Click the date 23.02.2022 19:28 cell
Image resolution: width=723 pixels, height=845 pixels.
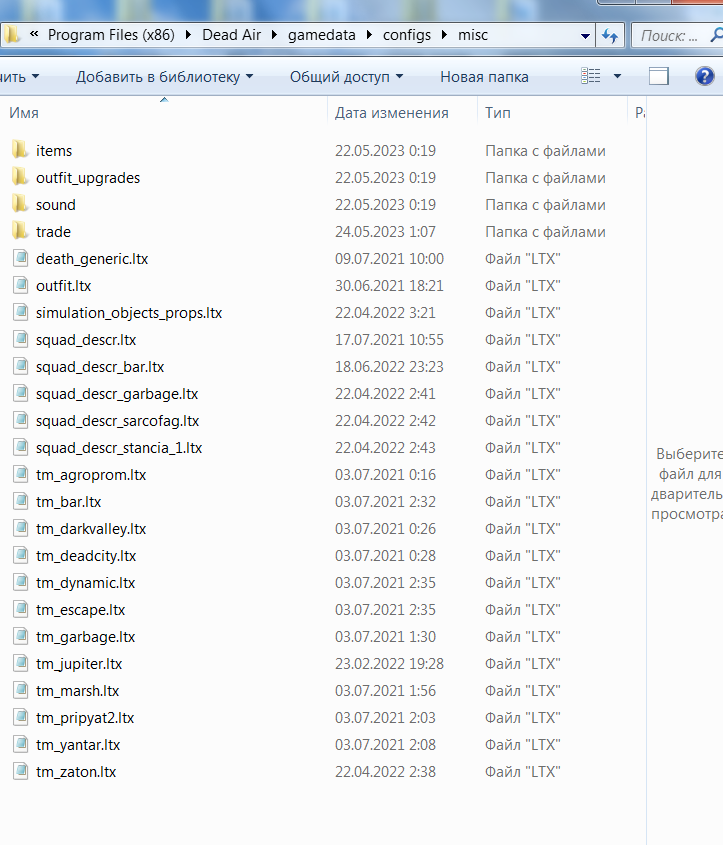click(390, 664)
